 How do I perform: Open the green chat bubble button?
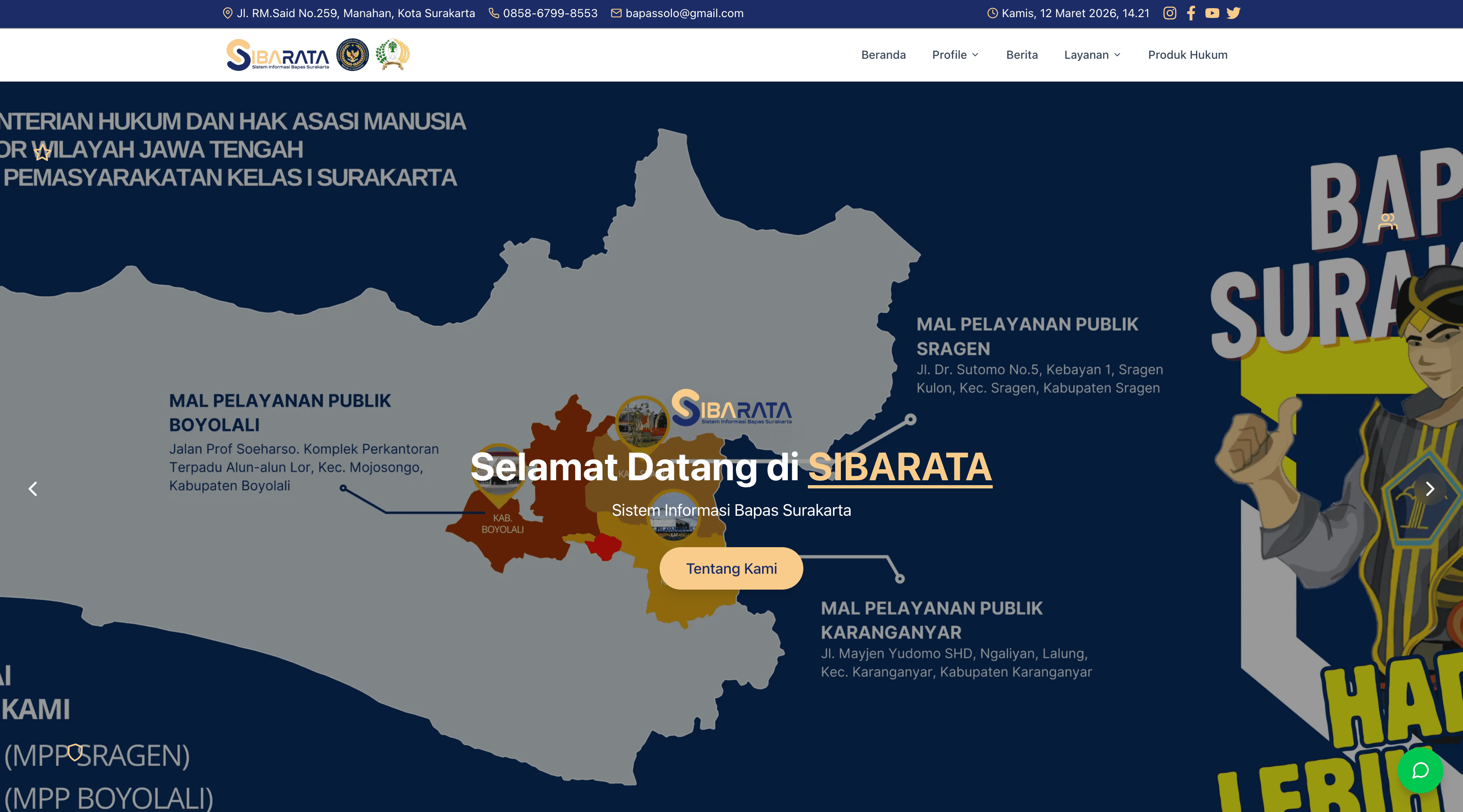point(1421,770)
